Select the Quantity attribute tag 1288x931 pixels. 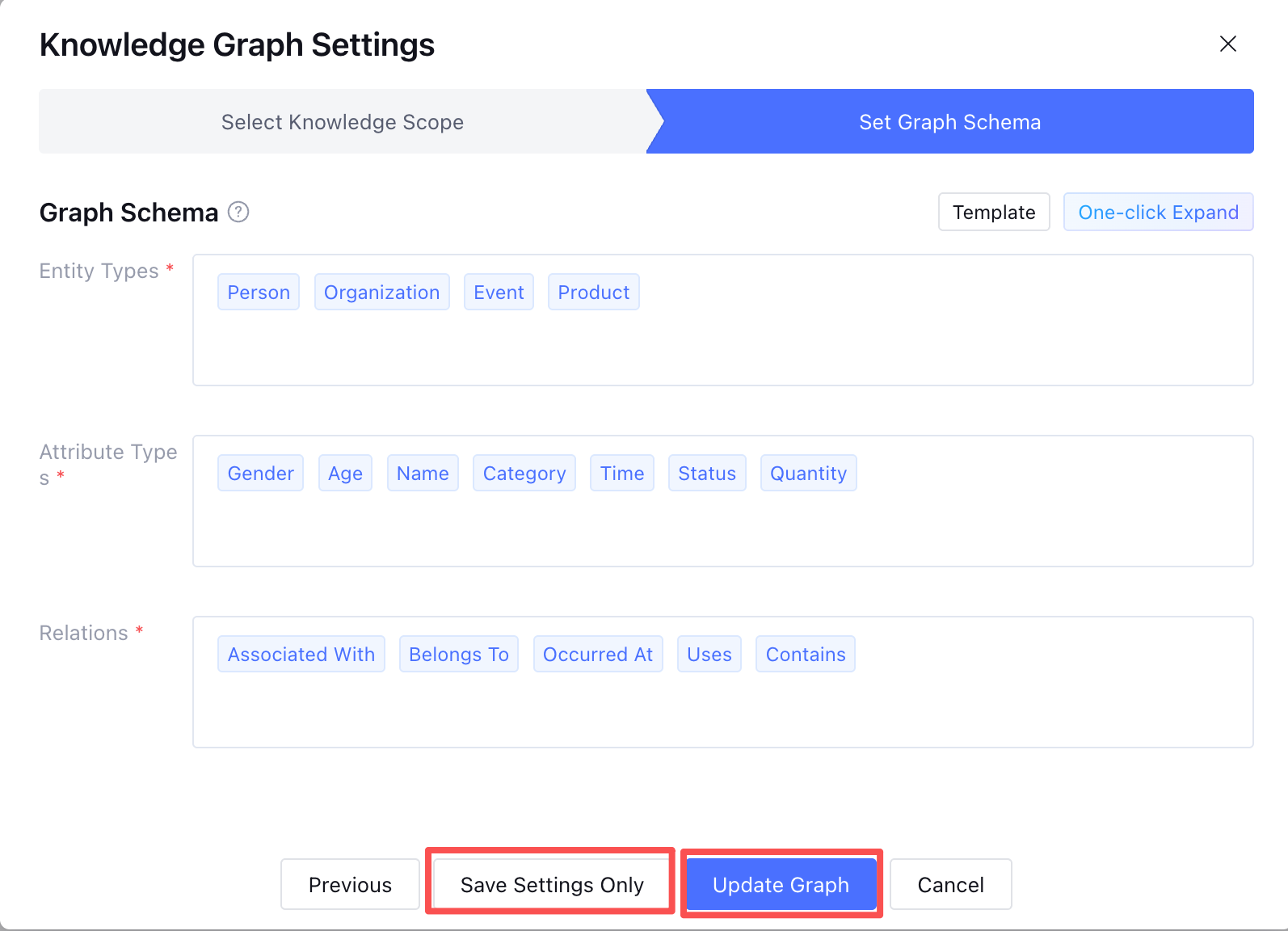pos(808,474)
